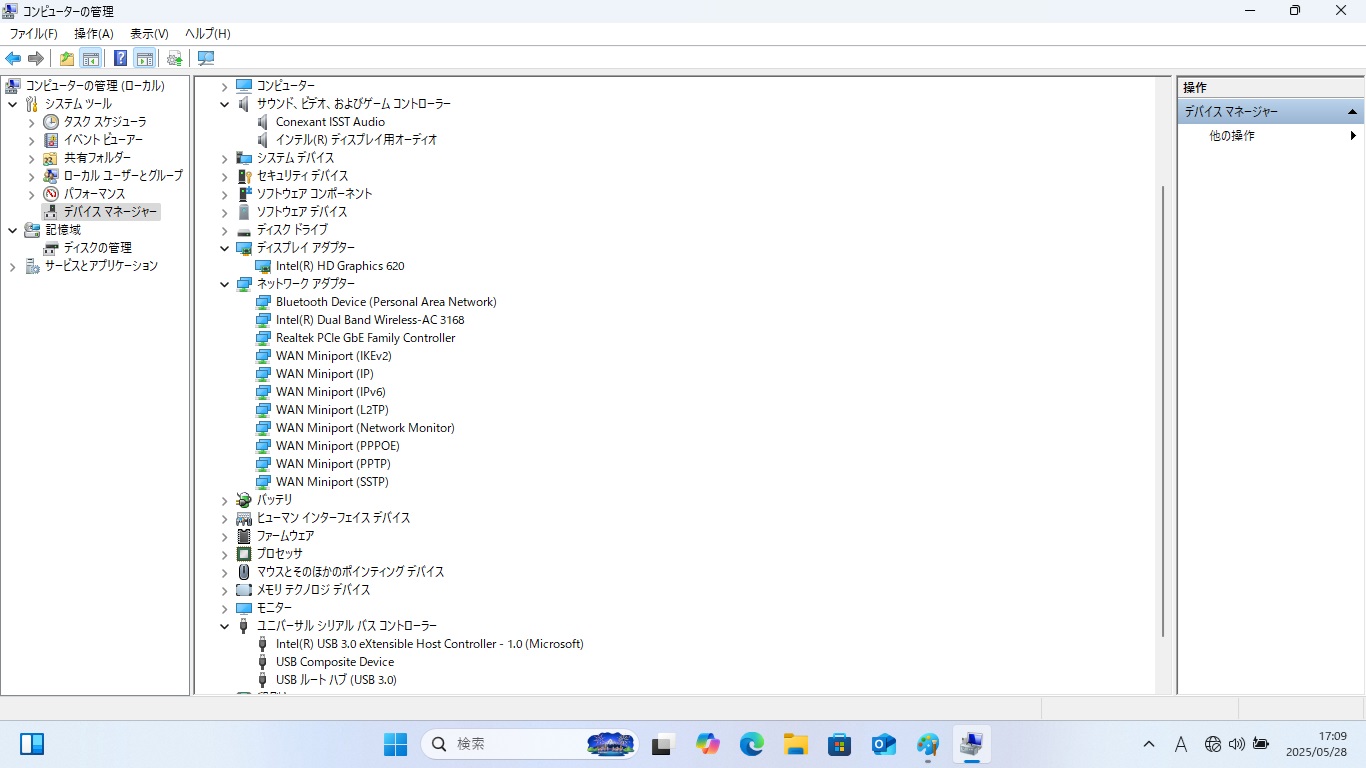
Task: Show hidden tray icons chevron
Action: pyautogui.click(x=1149, y=744)
